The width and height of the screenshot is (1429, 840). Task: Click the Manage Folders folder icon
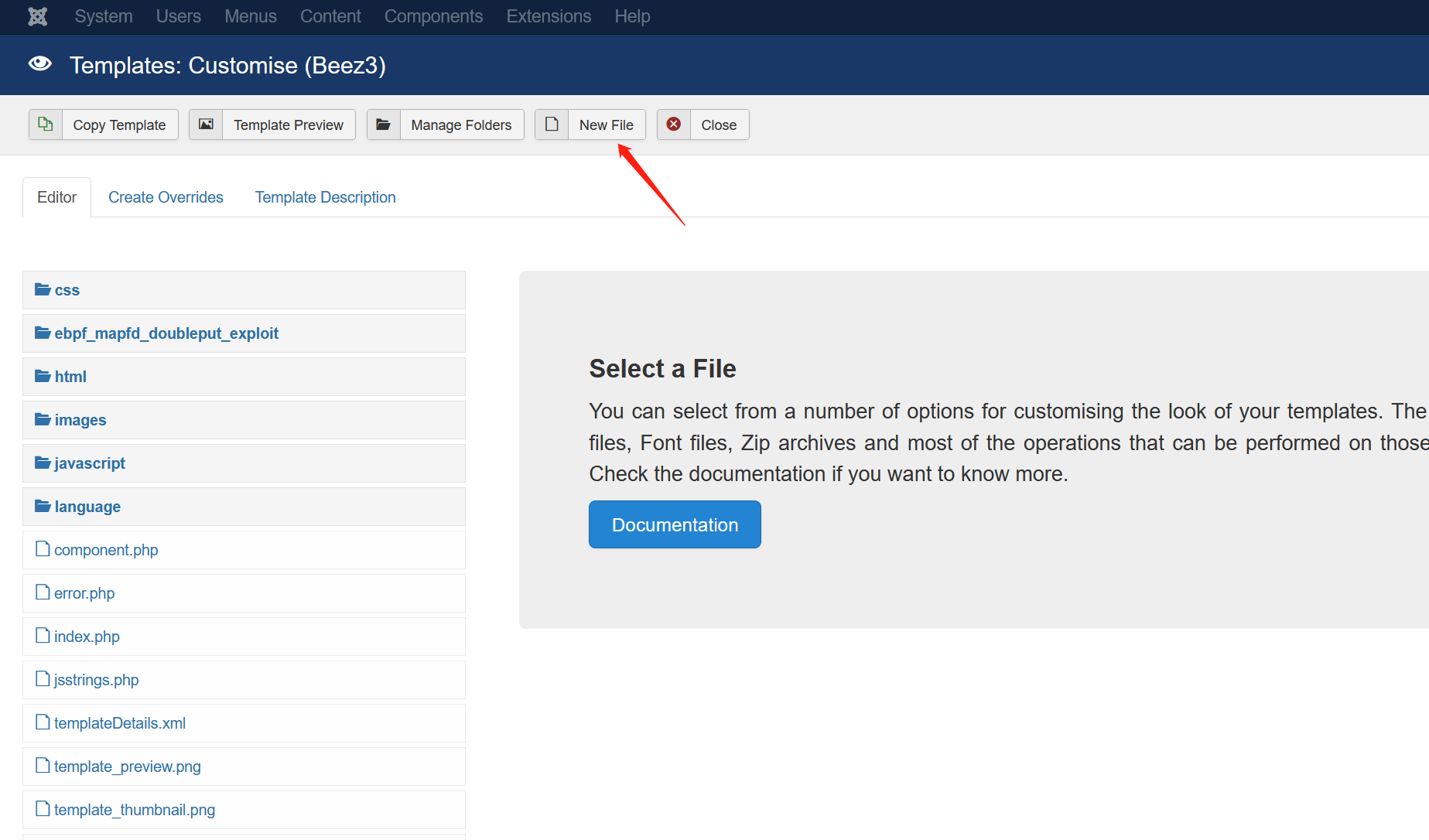coord(383,125)
